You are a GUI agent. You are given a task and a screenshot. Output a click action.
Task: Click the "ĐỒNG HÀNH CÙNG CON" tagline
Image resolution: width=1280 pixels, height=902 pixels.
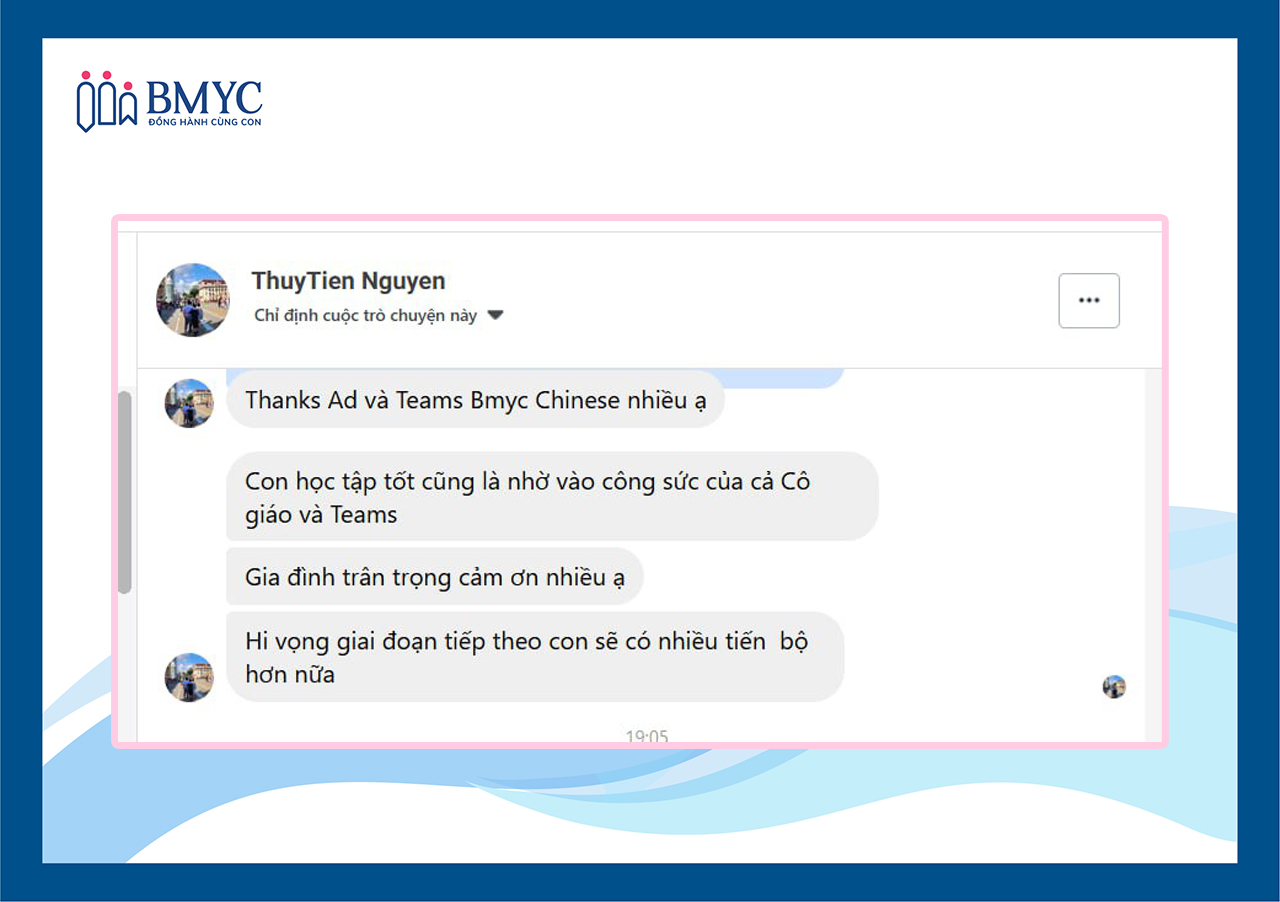click(204, 122)
